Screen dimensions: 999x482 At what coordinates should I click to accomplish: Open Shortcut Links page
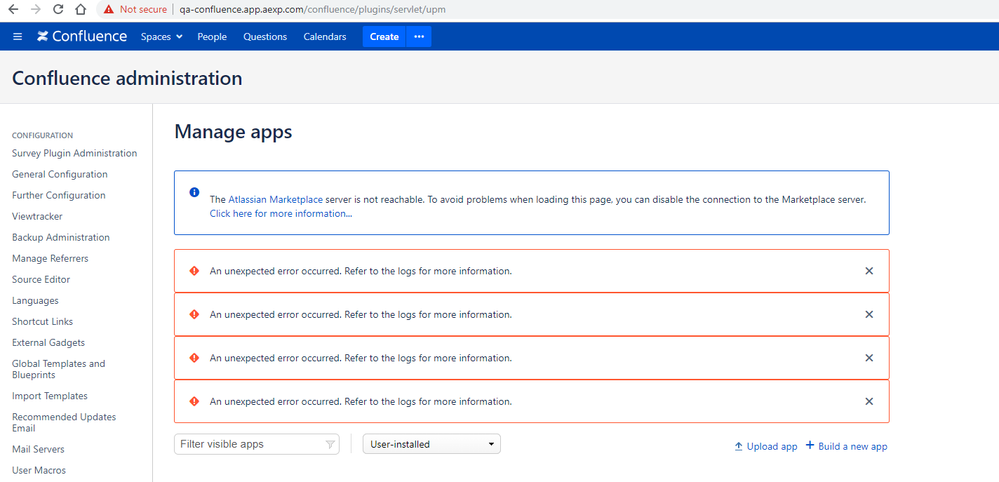[42, 322]
